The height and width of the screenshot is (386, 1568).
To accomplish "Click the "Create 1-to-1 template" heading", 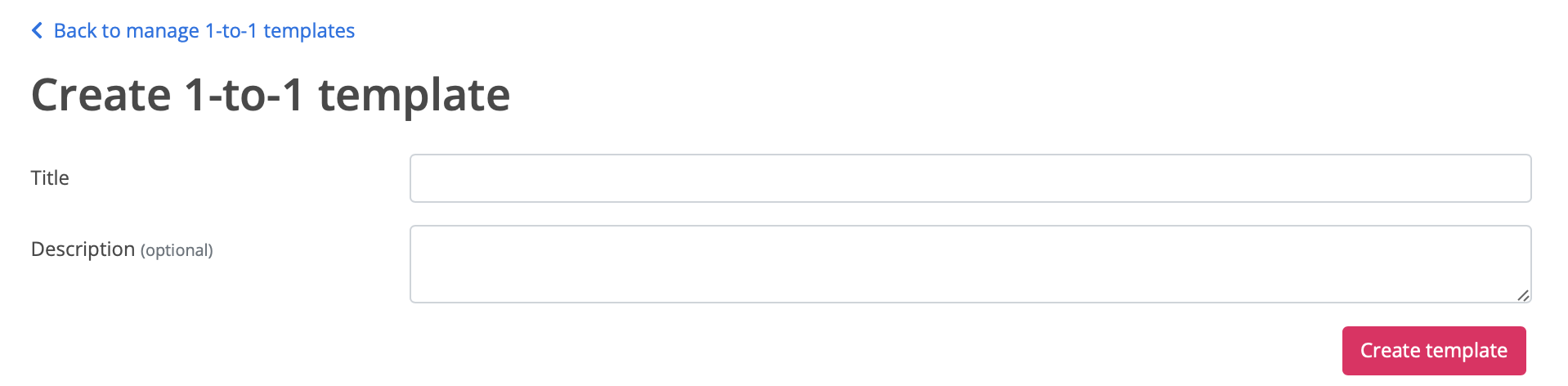I will [x=271, y=95].
